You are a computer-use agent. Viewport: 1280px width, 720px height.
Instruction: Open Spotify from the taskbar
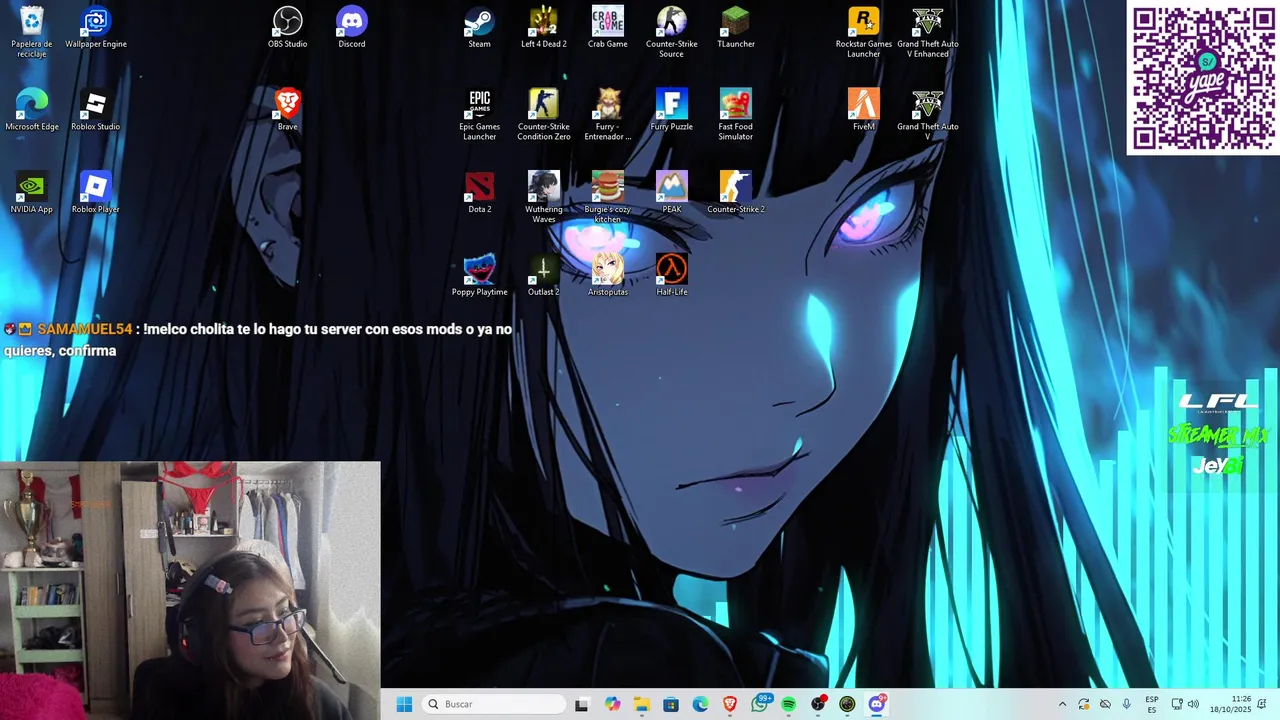coord(789,704)
